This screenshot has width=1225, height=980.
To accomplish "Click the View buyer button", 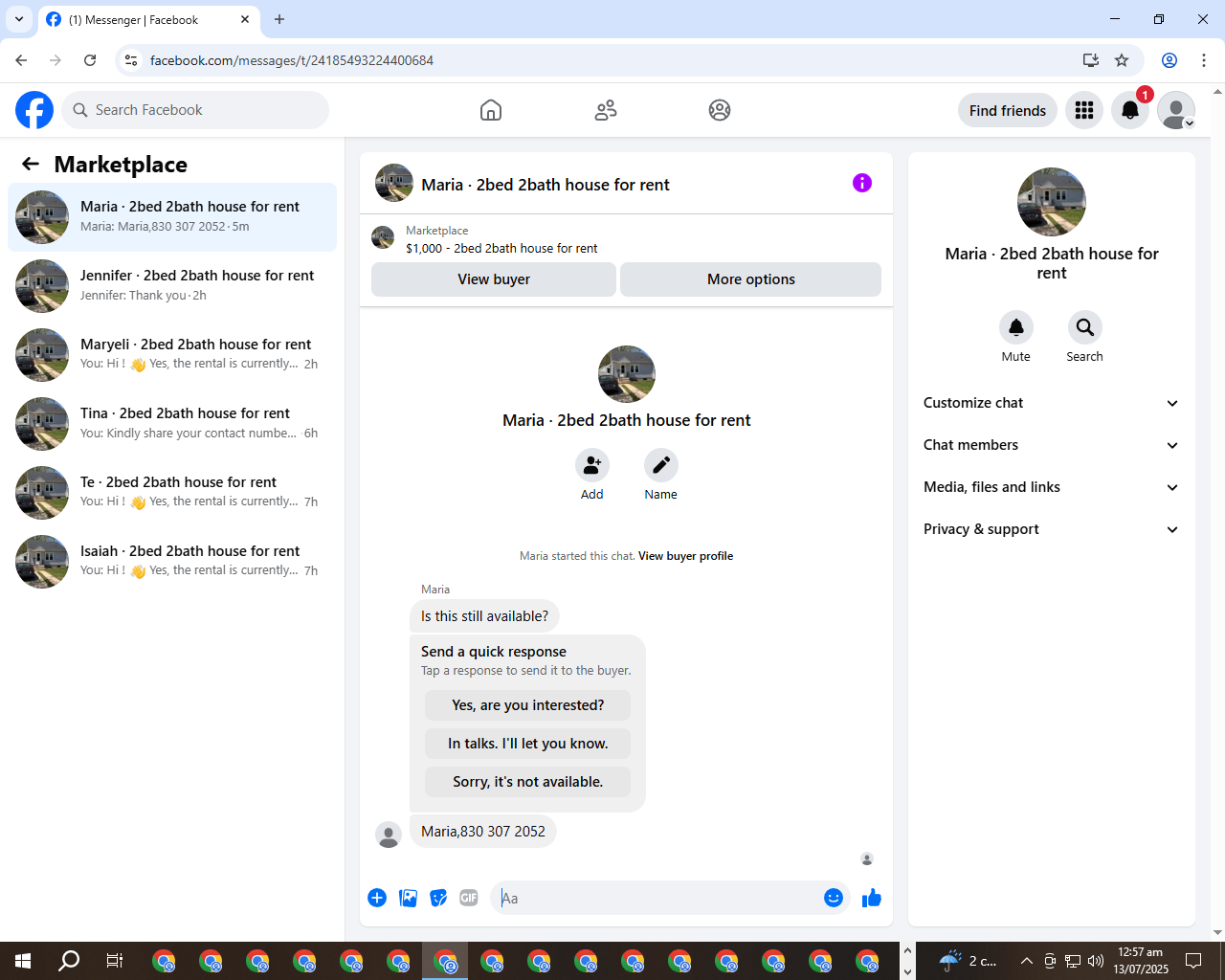I will [x=494, y=279].
